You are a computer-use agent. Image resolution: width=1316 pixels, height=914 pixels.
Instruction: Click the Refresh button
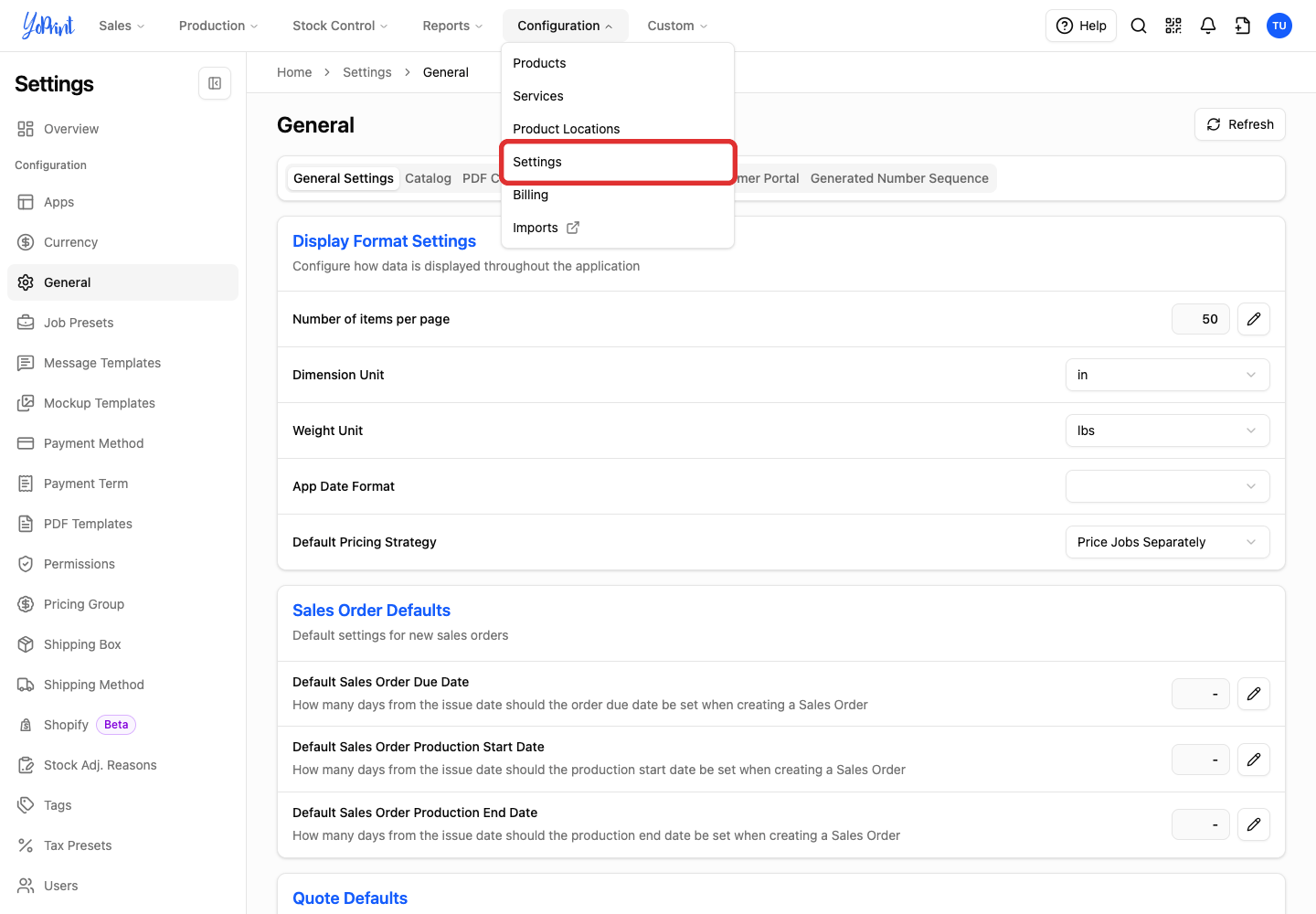click(x=1239, y=124)
